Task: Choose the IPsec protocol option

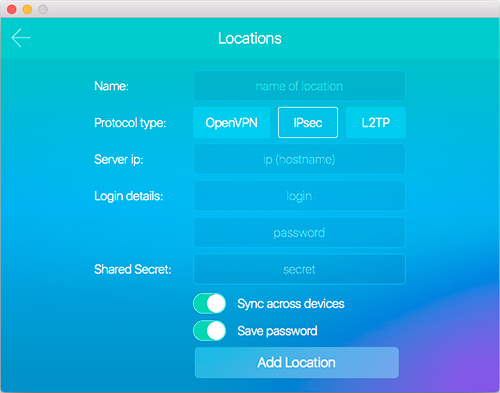Action: (308, 123)
